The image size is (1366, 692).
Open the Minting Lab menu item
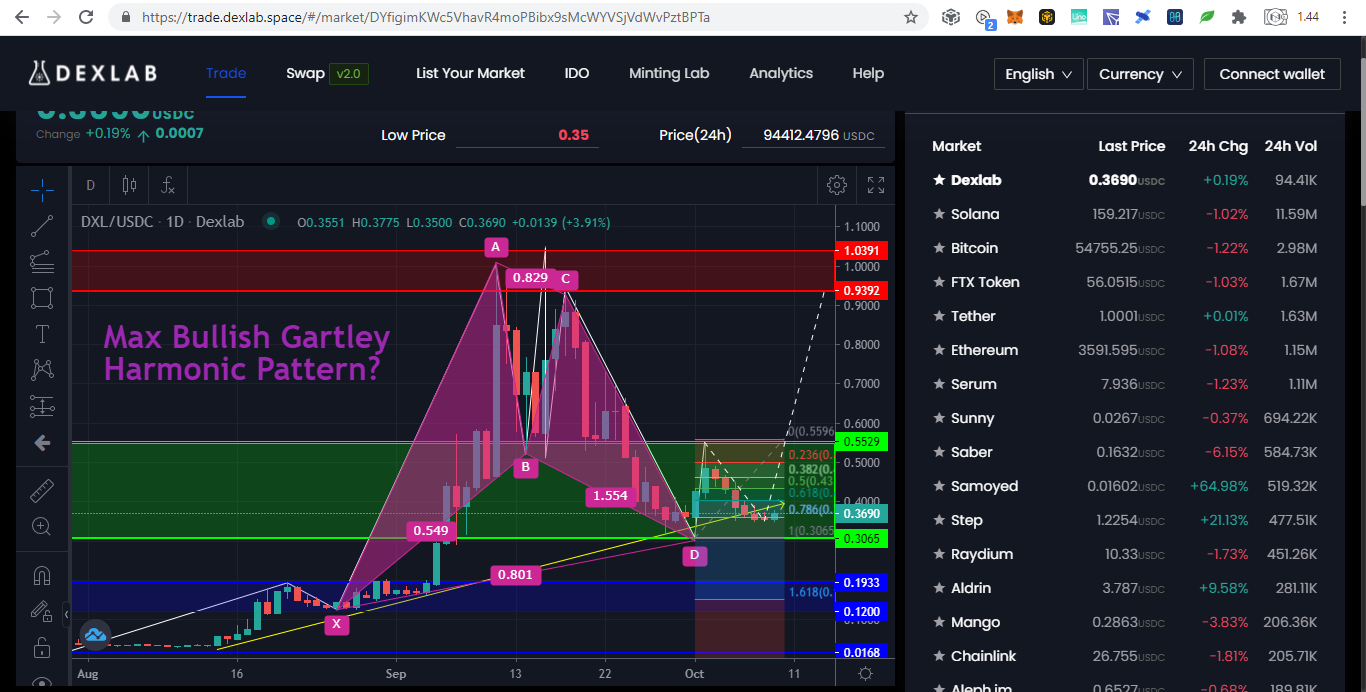click(x=669, y=73)
